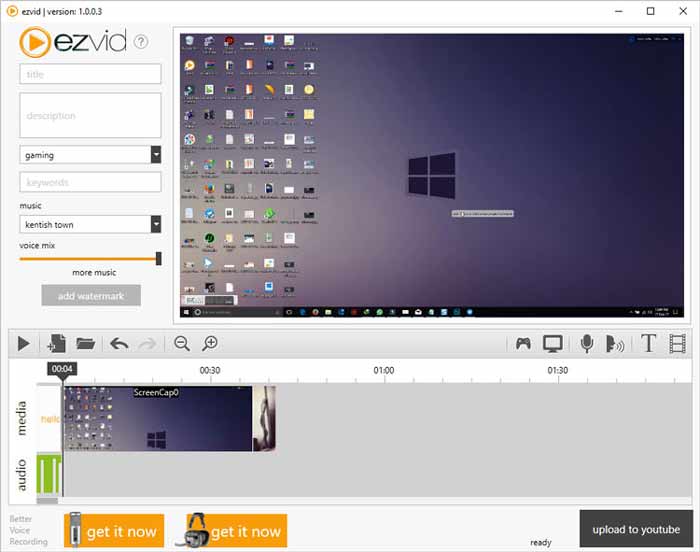Click into the description field
700x552 pixels.
click(x=90, y=116)
